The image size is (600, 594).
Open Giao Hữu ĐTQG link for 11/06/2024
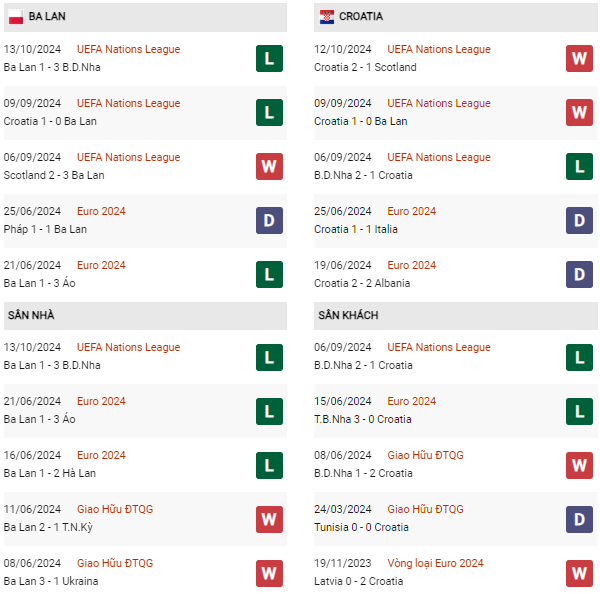115,509
